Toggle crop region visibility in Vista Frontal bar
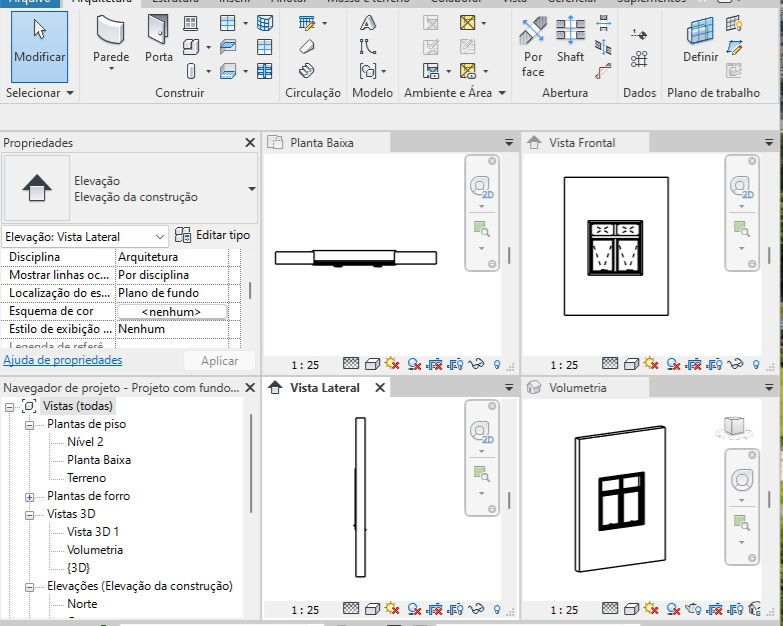The height and width of the screenshot is (626, 783). pyautogui.click(x=715, y=364)
